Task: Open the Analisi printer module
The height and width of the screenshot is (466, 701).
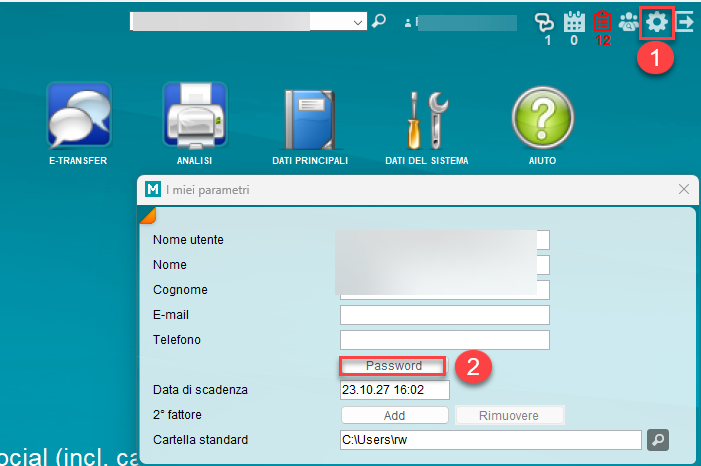Action: [x=194, y=116]
